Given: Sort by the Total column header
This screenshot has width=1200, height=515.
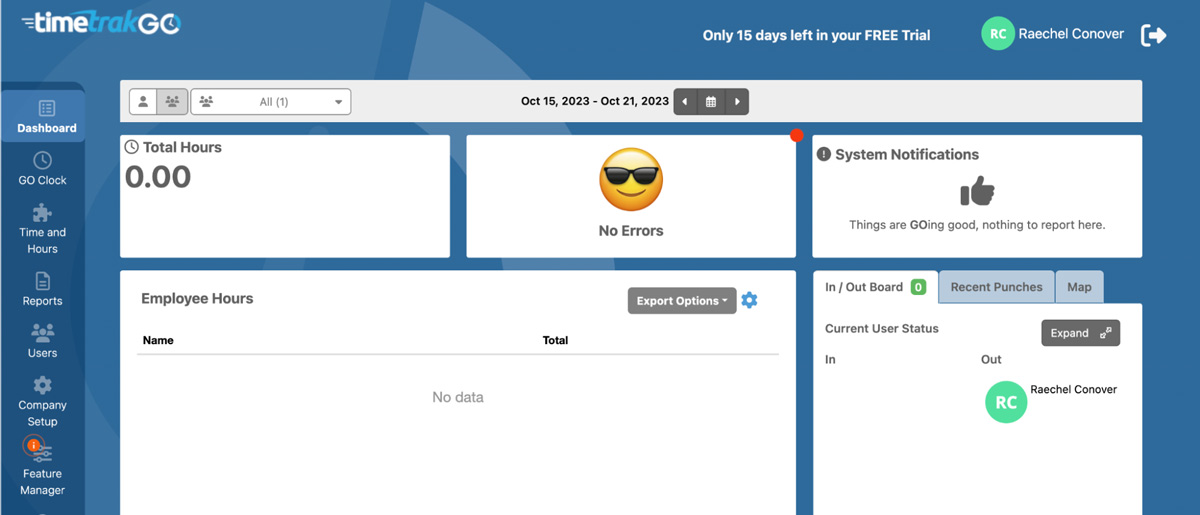Looking at the screenshot, I should 555,340.
